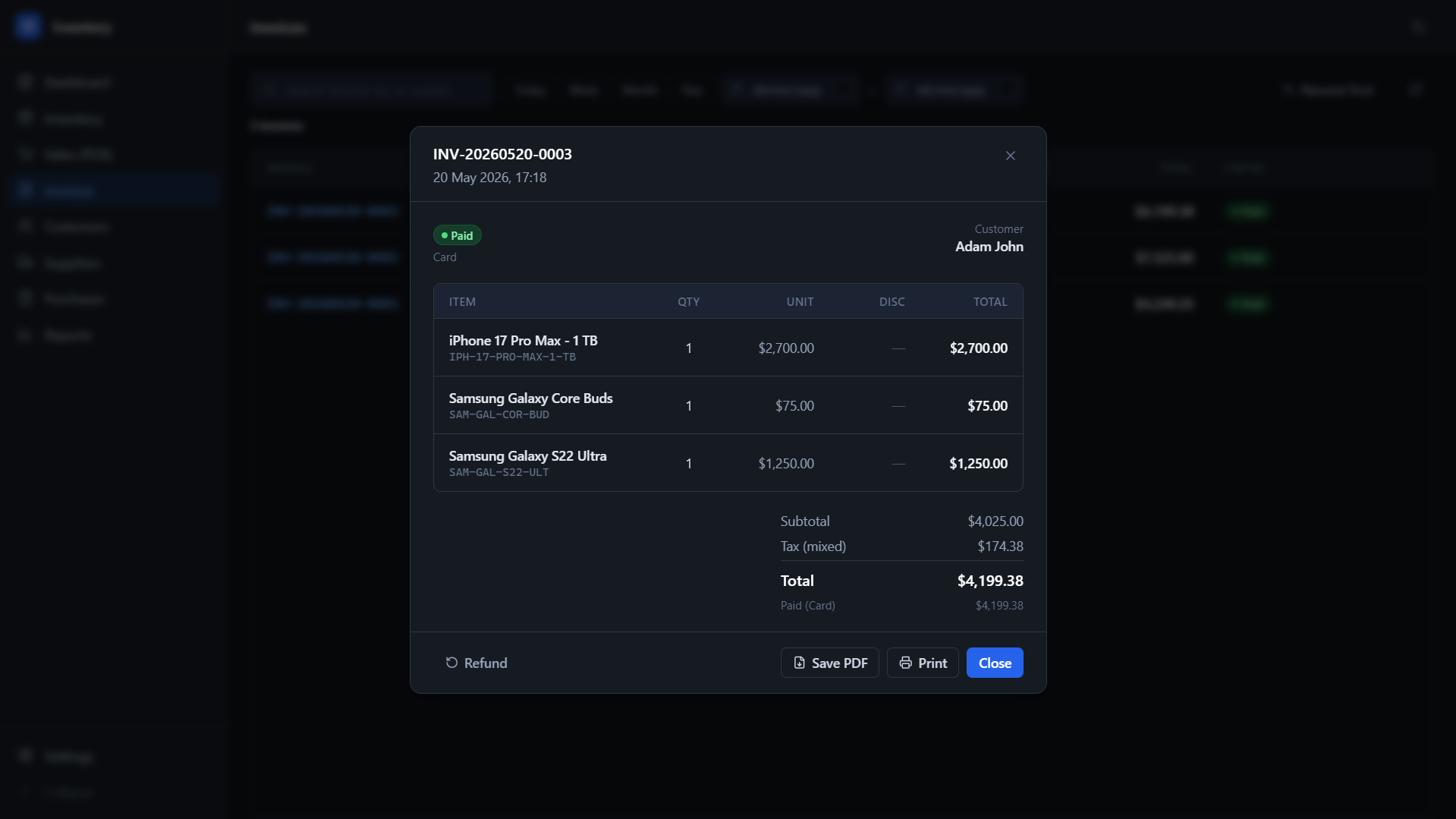The height and width of the screenshot is (819, 1456).
Task: Close the invoice dialog with the X icon
Action: click(x=1010, y=156)
